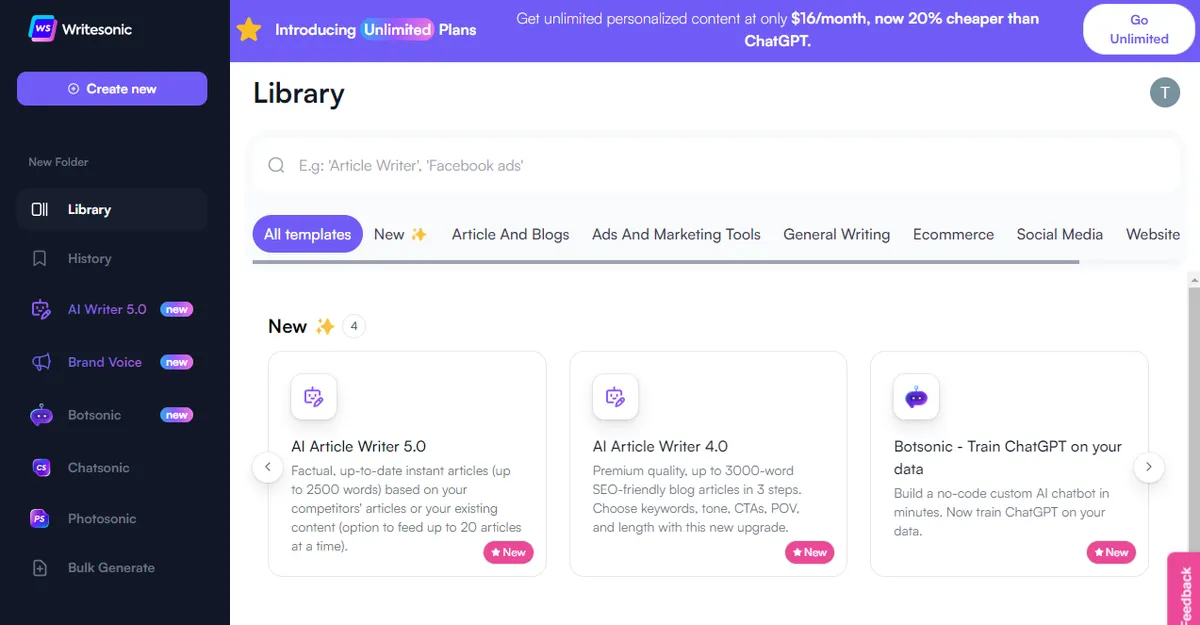Image resolution: width=1200 pixels, height=625 pixels.
Task: Click the new badge beside Brand Voice
Action: (x=177, y=362)
